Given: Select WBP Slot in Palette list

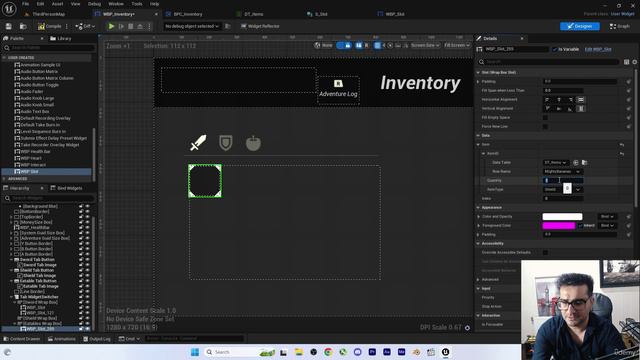Looking at the screenshot, I should (x=46, y=172).
